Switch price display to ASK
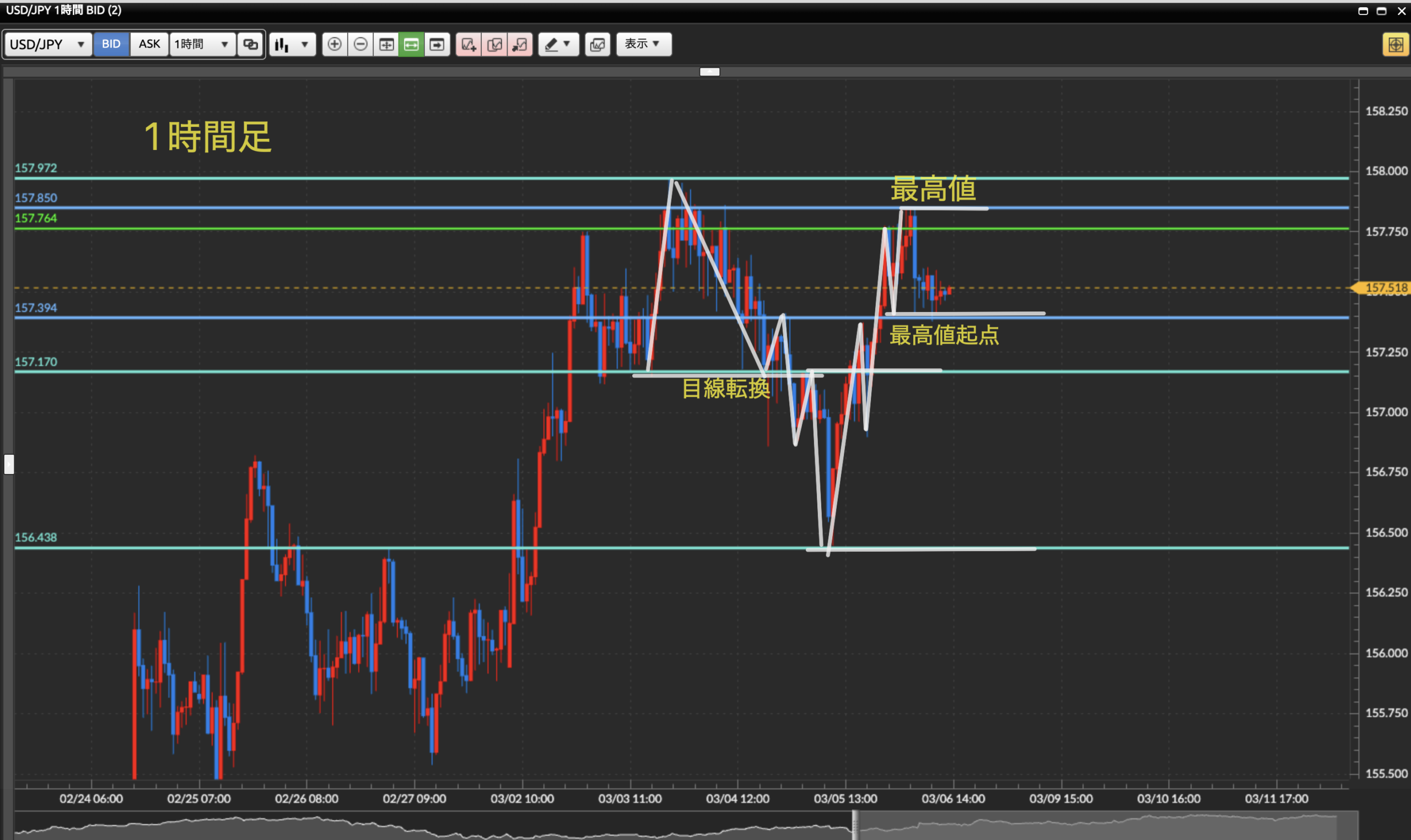Viewport: 1411px width, 840px height. click(x=149, y=44)
